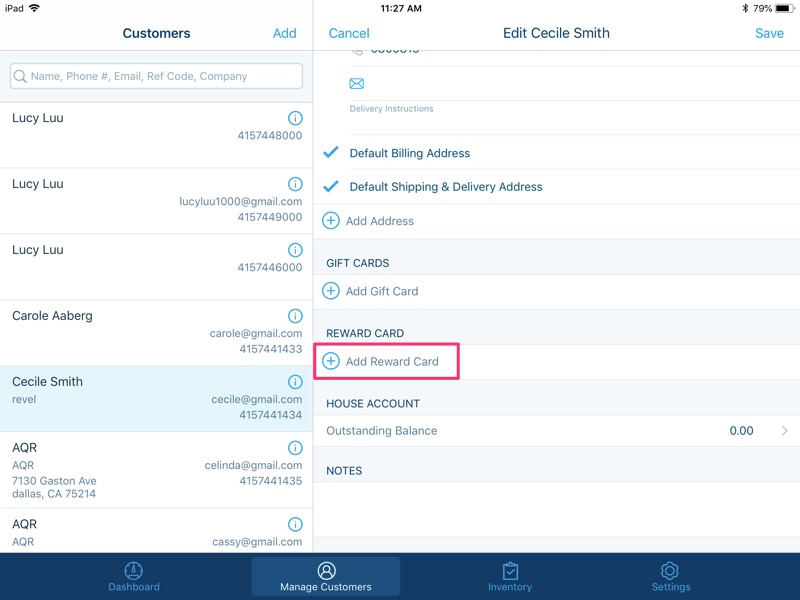
Task: Click the customer search field
Action: click(x=156, y=76)
